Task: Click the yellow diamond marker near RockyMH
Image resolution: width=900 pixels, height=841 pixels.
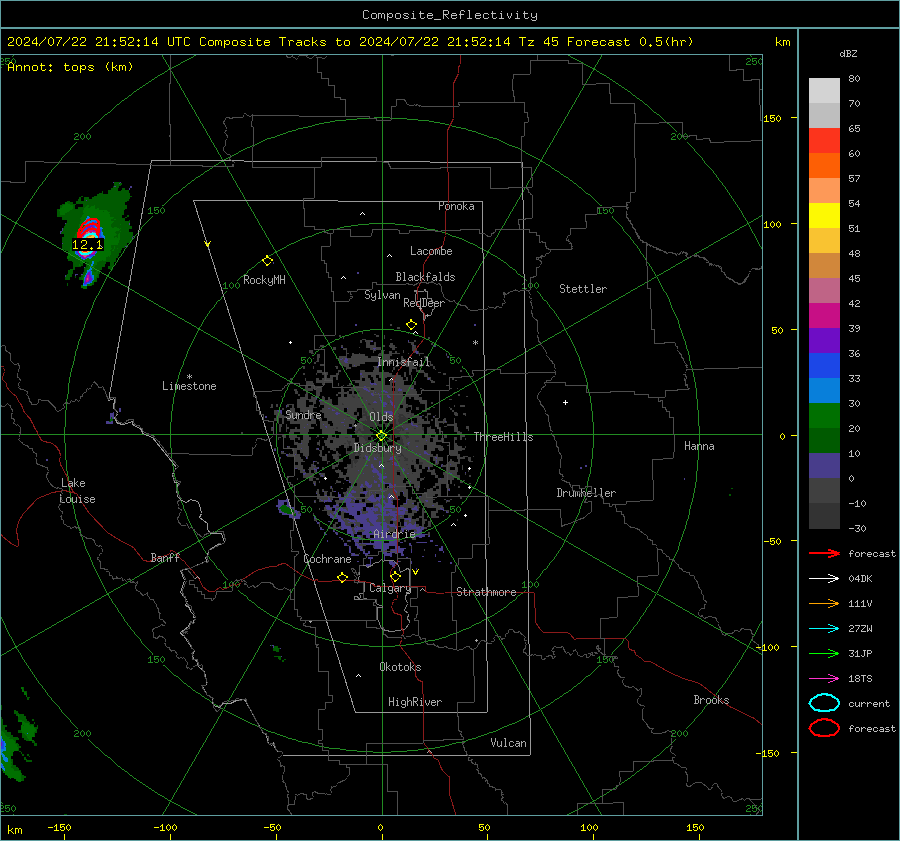Action: click(267, 261)
